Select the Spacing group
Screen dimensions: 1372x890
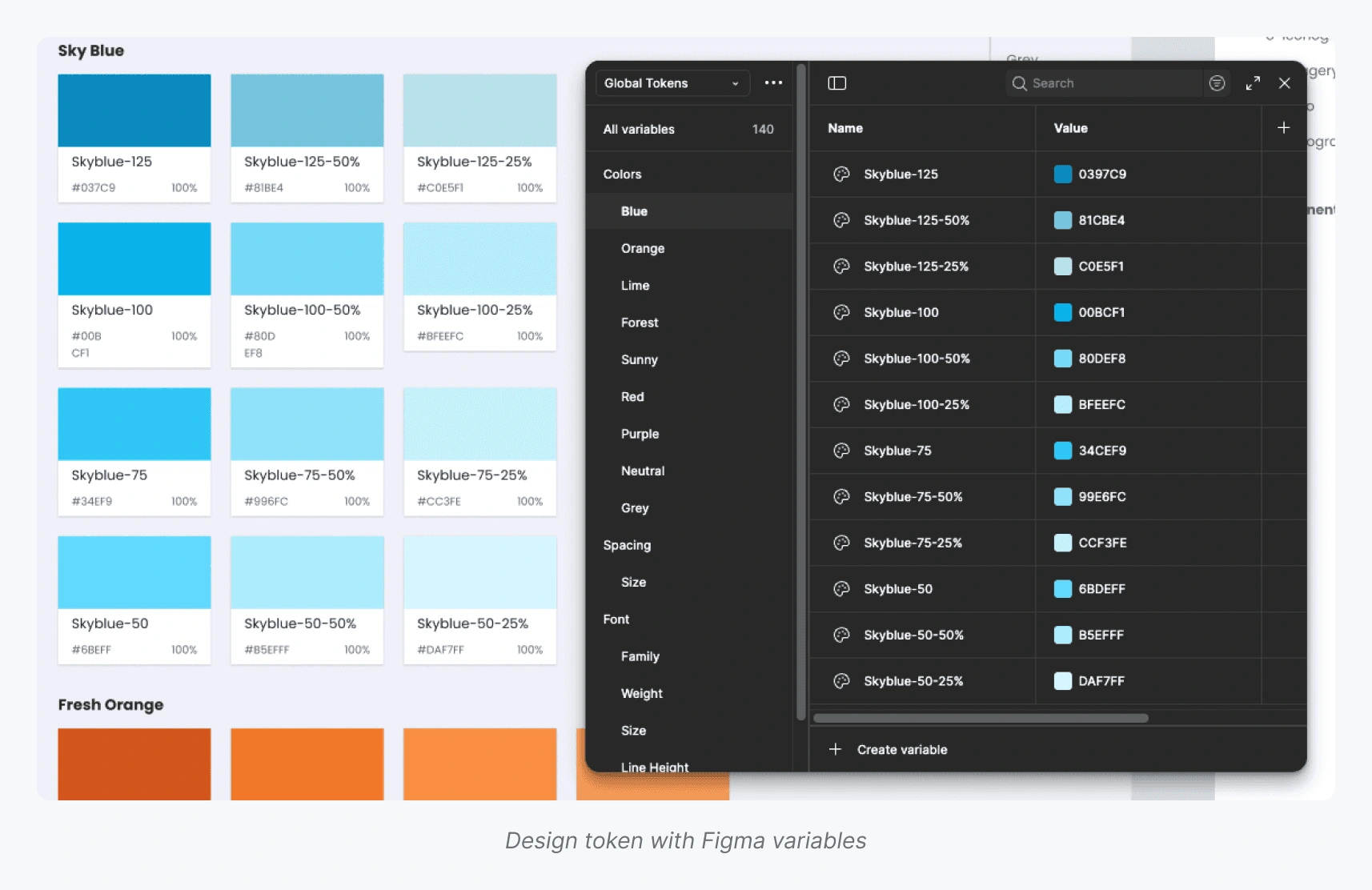click(627, 545)
